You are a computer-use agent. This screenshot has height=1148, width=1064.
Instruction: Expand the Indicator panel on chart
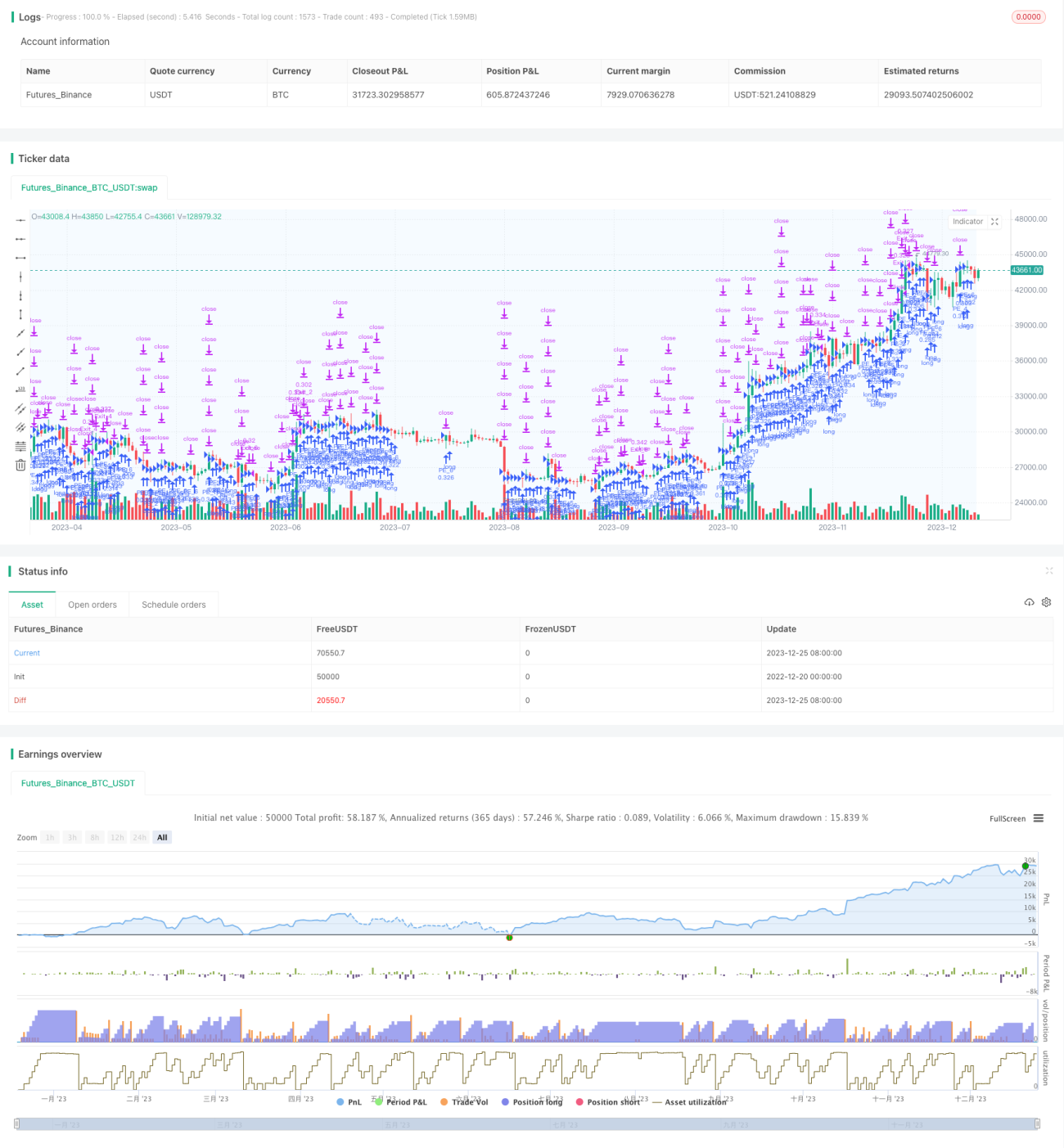[x=995, y=222]
